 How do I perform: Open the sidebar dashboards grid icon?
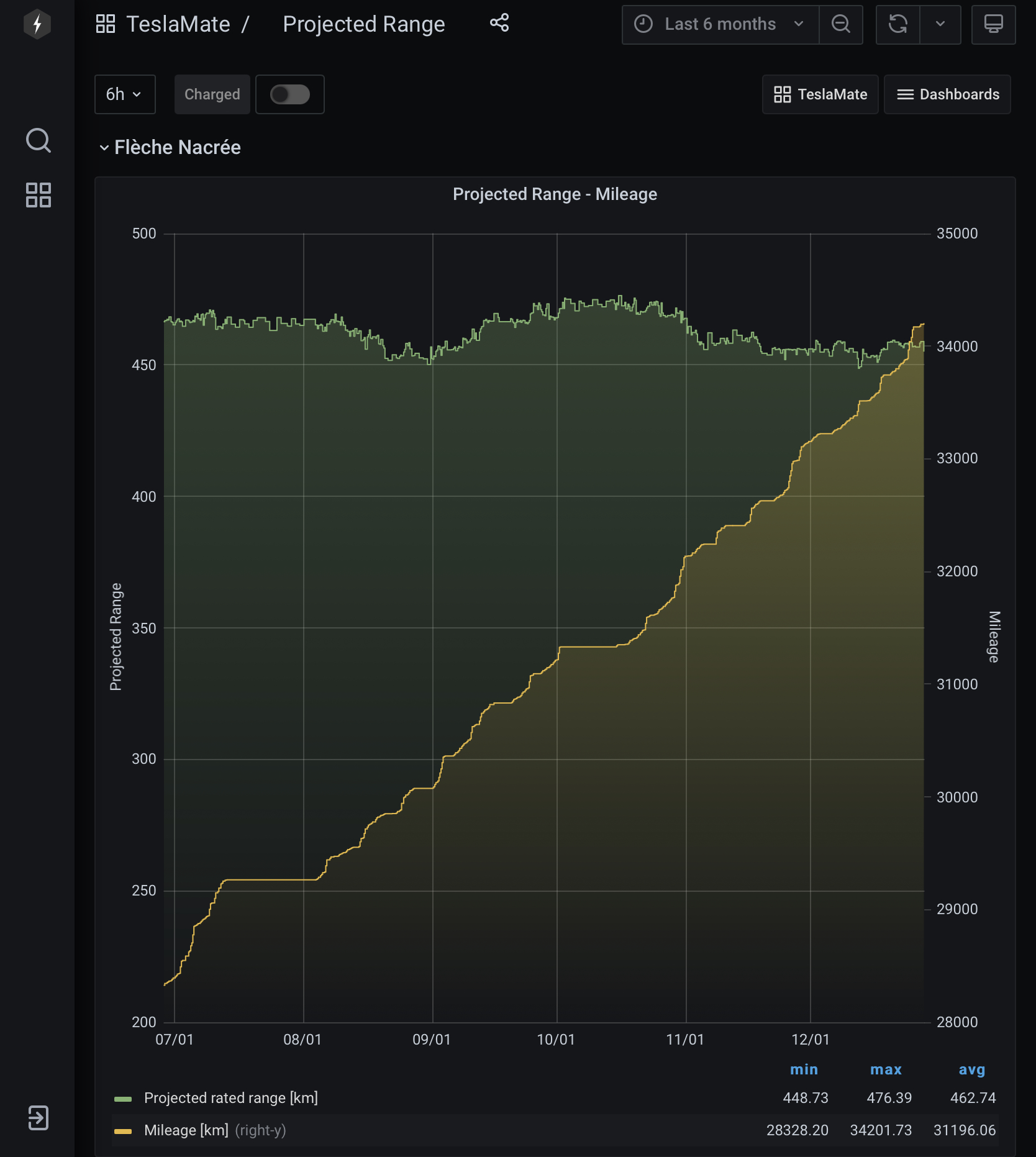pyautogui.click(x=38, y=195)
